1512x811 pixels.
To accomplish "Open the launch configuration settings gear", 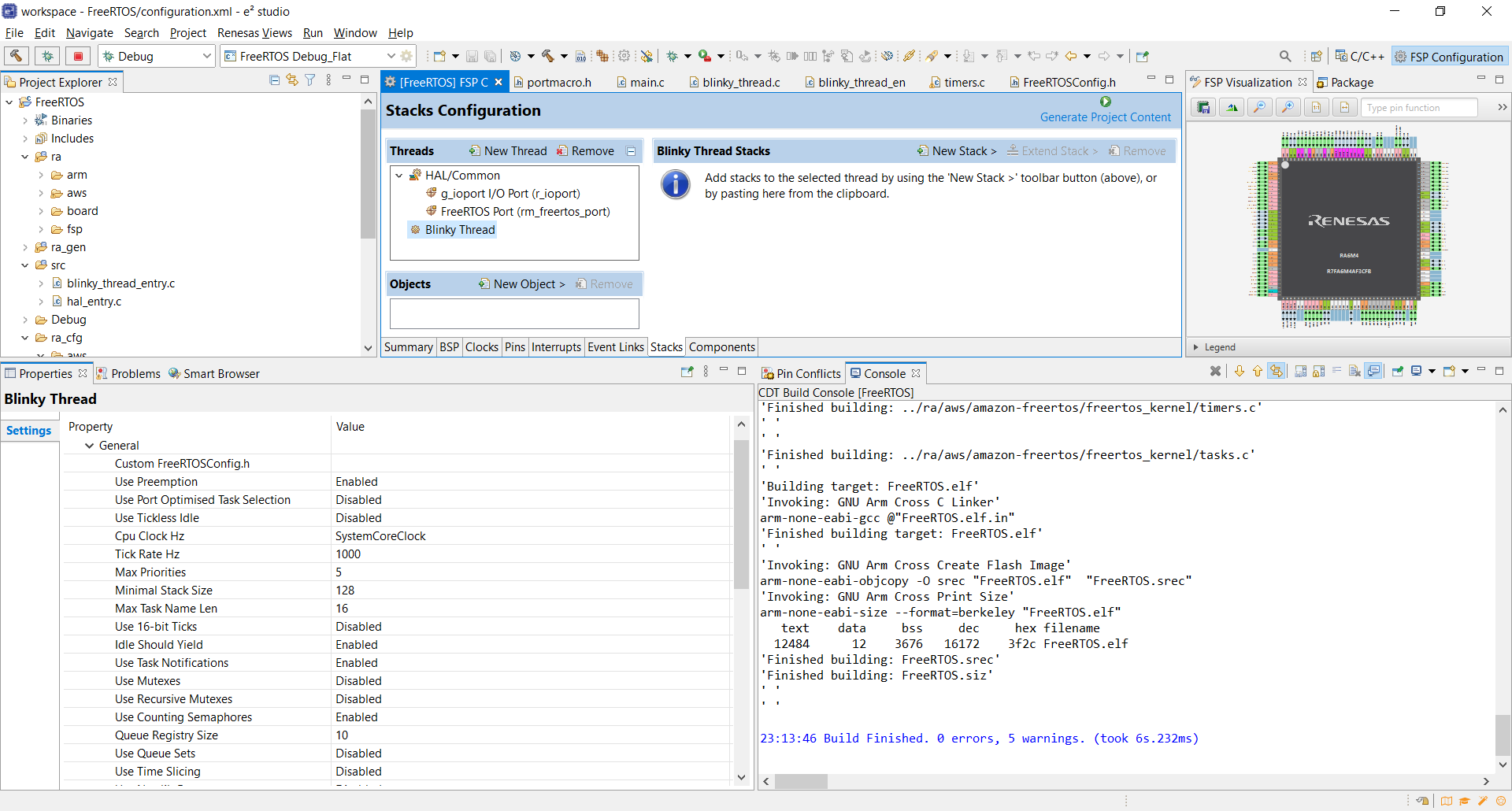I will click(406, 56).
